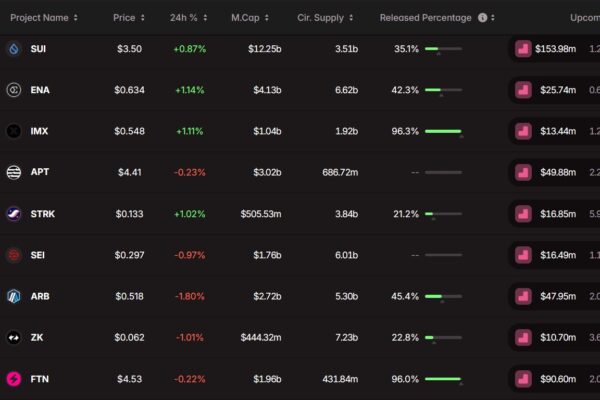Click the Released Percentage info icon
Viewport: 600px width, 400px height.
pos(483,18)
